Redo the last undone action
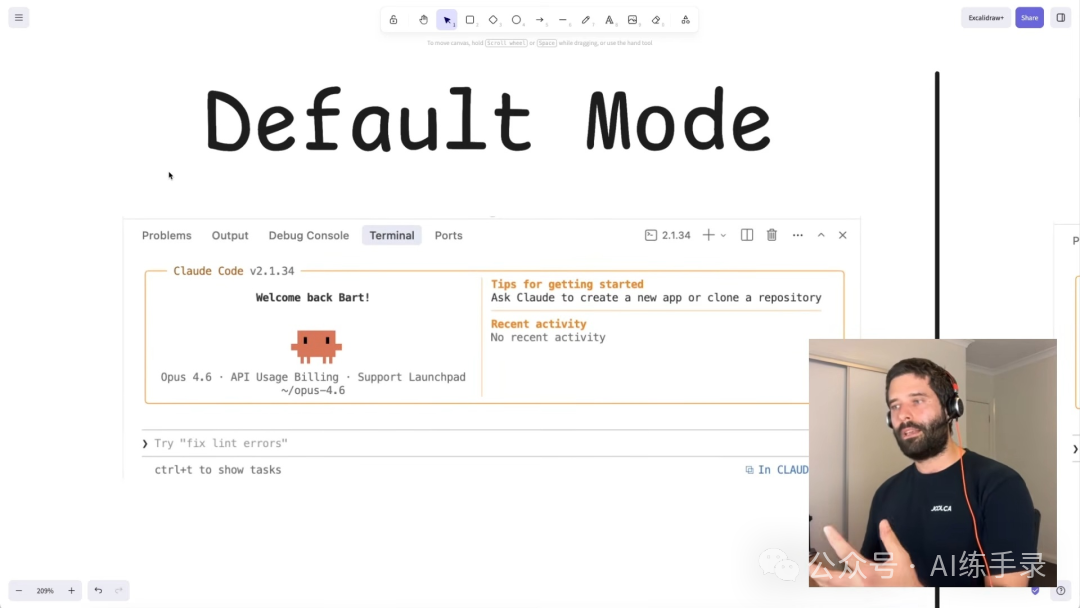Screen dimensions: 1080x608 (x=118, y=591)
